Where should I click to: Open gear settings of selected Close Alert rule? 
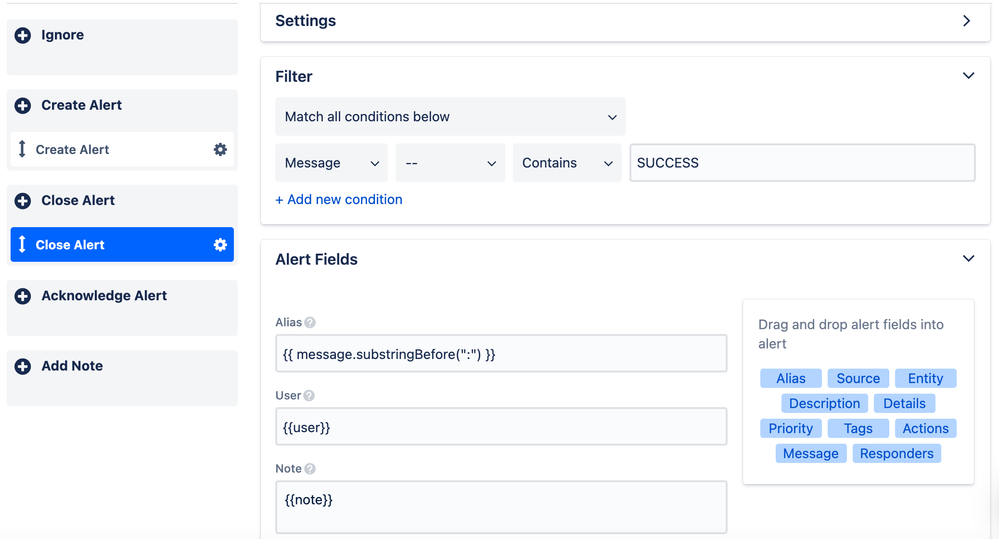(x=220, y=245)
